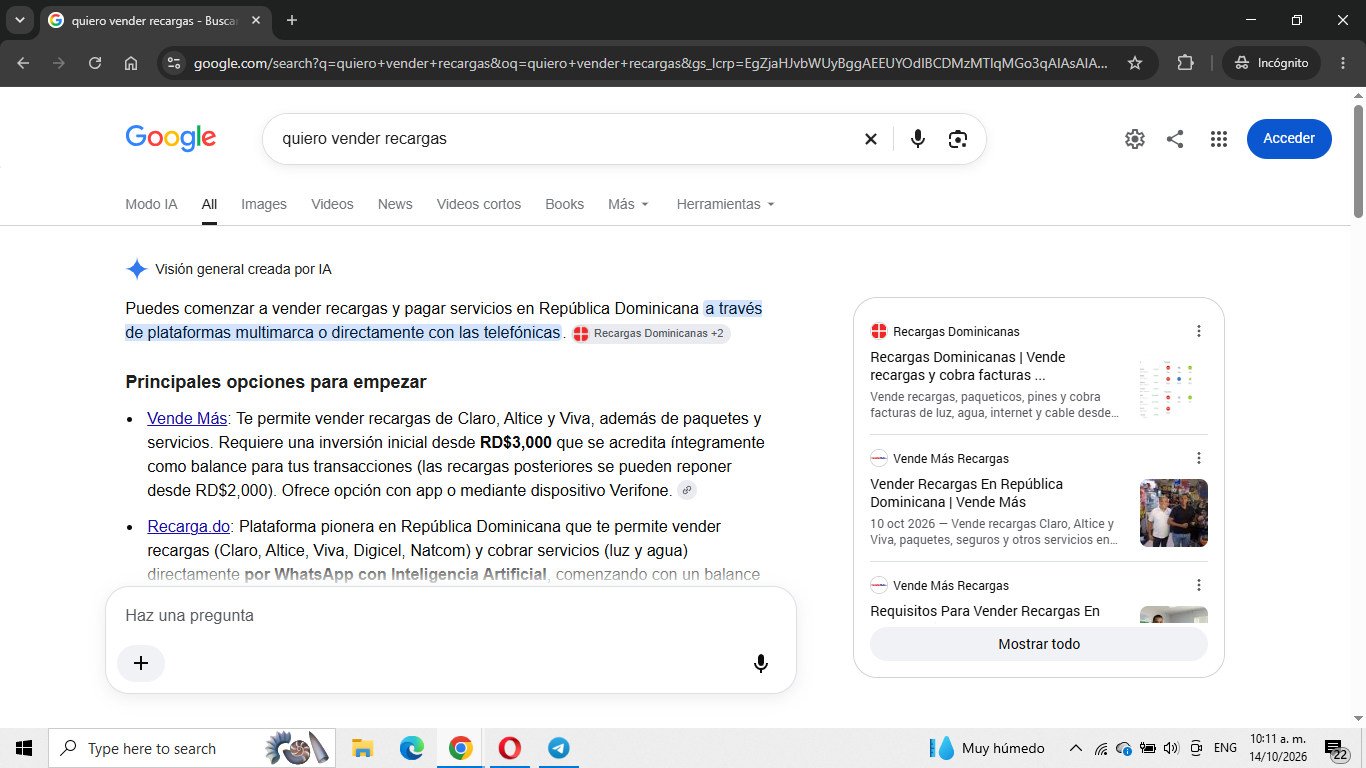The image size is (1366, 768).
Task: Click the Incógnito profile button
Action: (1272, 63)
